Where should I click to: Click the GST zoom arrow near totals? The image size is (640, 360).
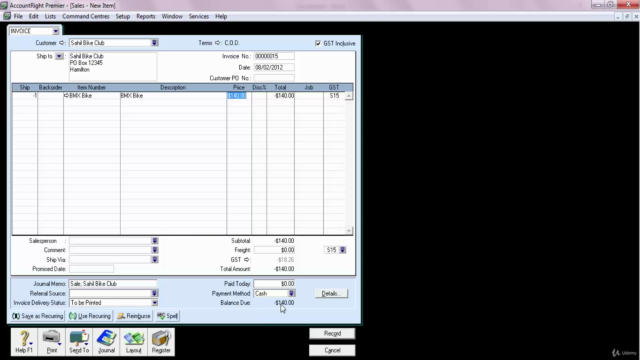coord(247,260)
